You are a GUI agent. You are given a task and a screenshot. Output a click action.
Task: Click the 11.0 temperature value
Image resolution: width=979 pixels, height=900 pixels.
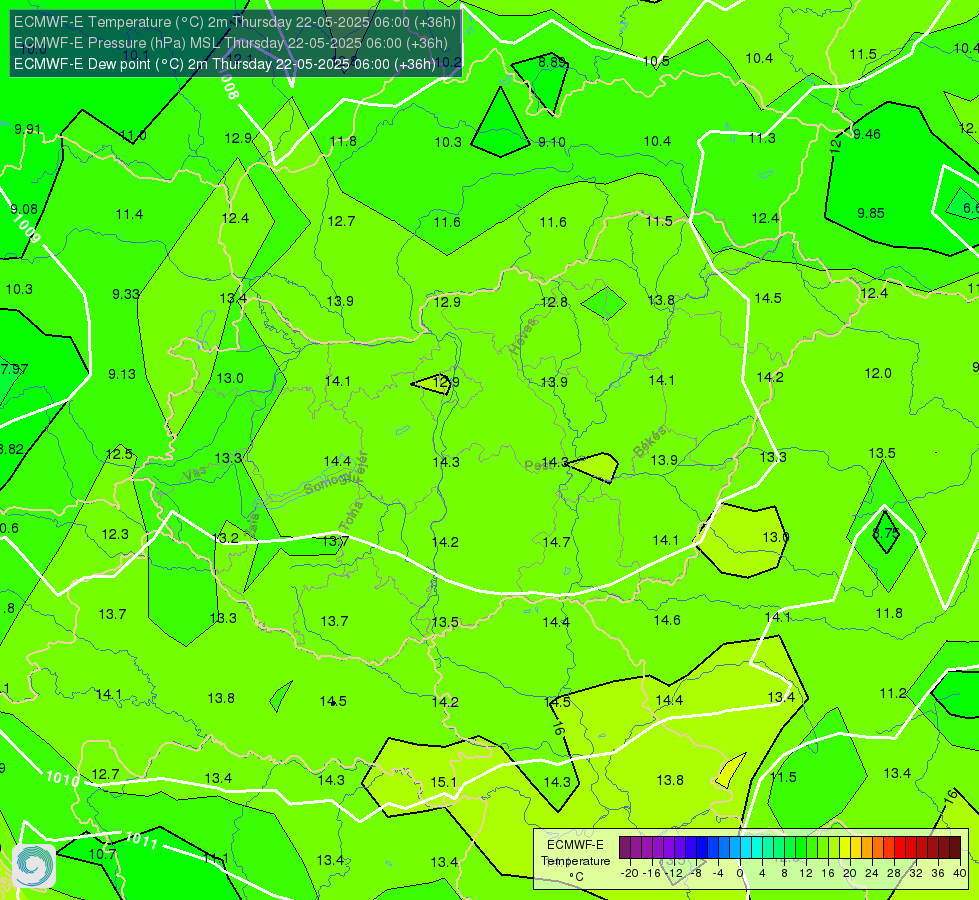[133, 136]
